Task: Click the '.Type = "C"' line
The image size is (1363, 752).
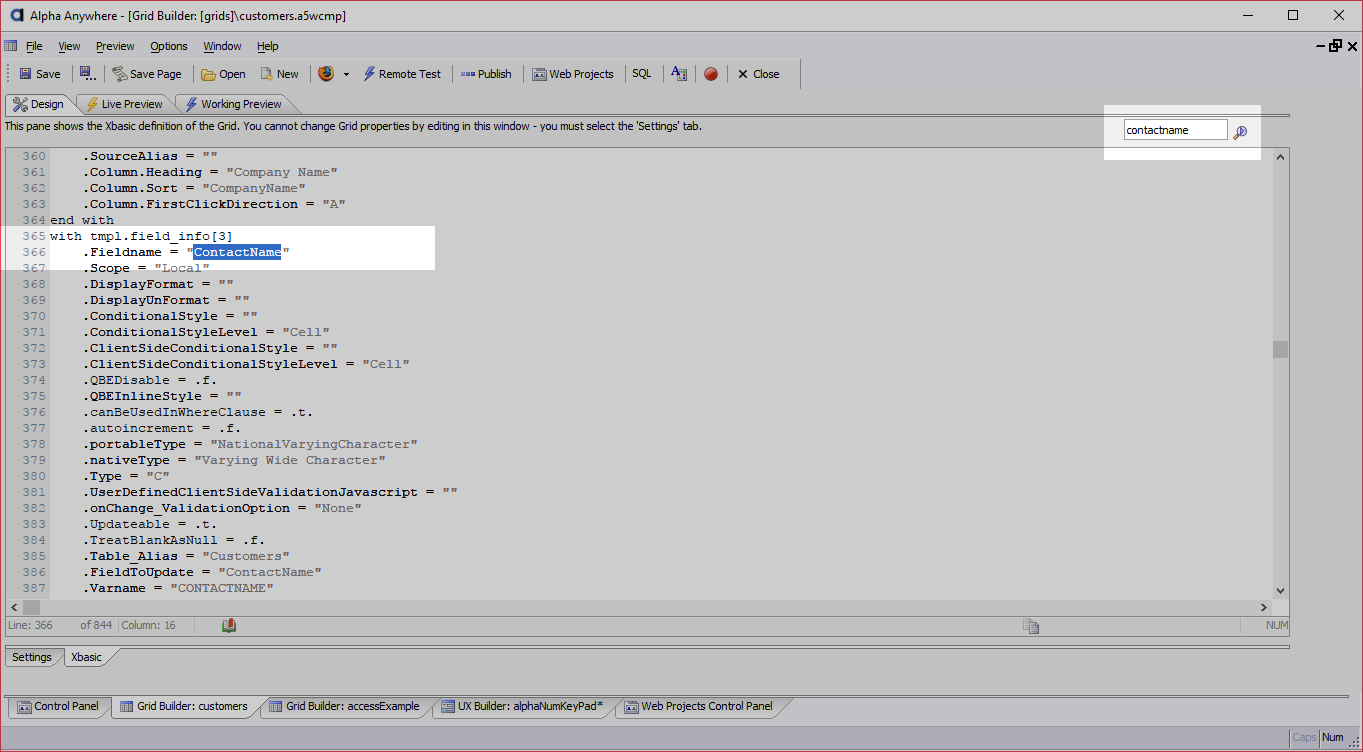Action: [x=126, y=476]
